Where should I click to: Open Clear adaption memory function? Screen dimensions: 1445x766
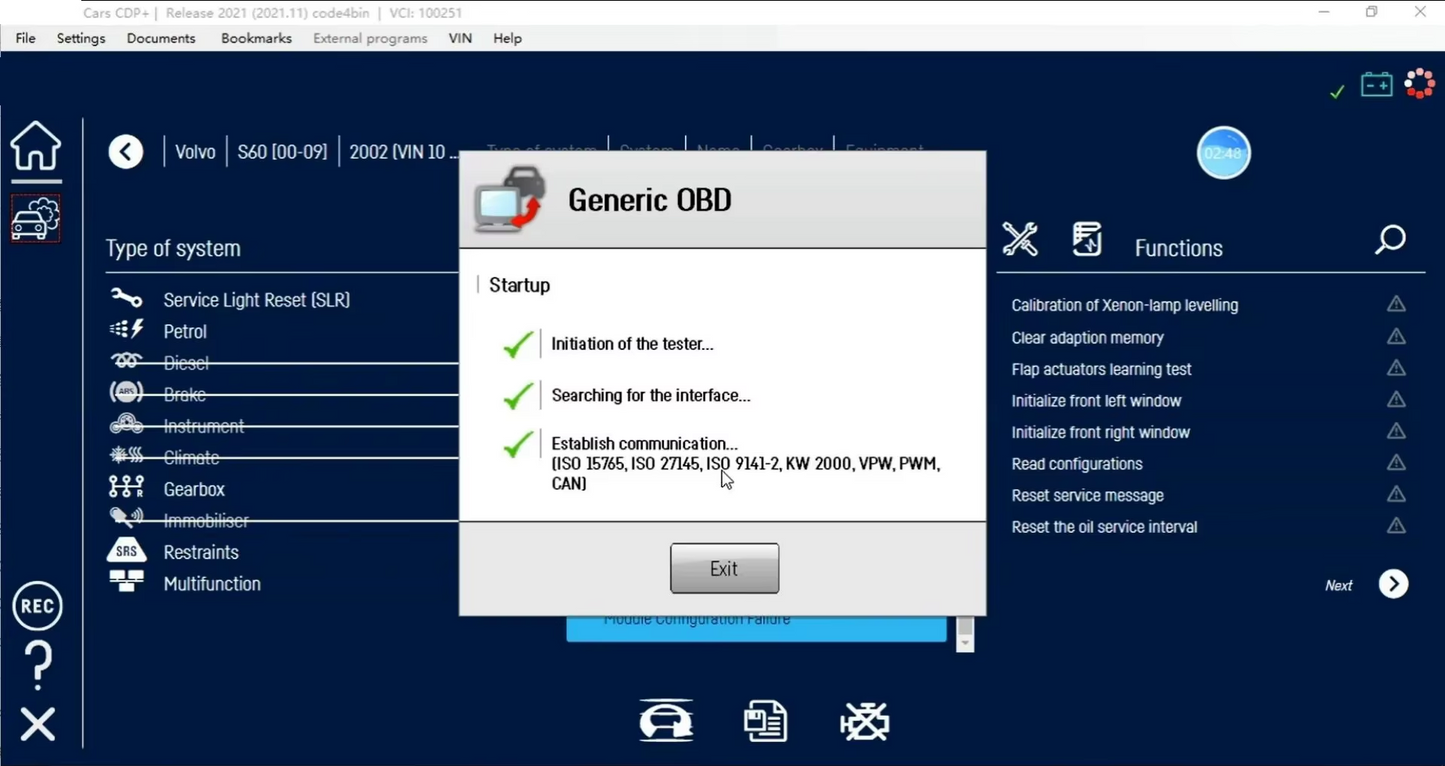1088,338
